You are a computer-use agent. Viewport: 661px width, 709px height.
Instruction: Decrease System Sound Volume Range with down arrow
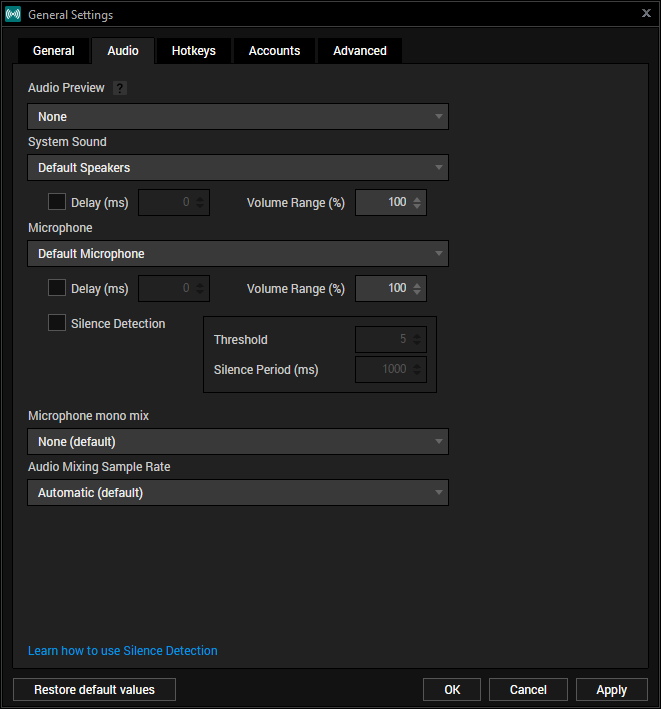[417, 206]
